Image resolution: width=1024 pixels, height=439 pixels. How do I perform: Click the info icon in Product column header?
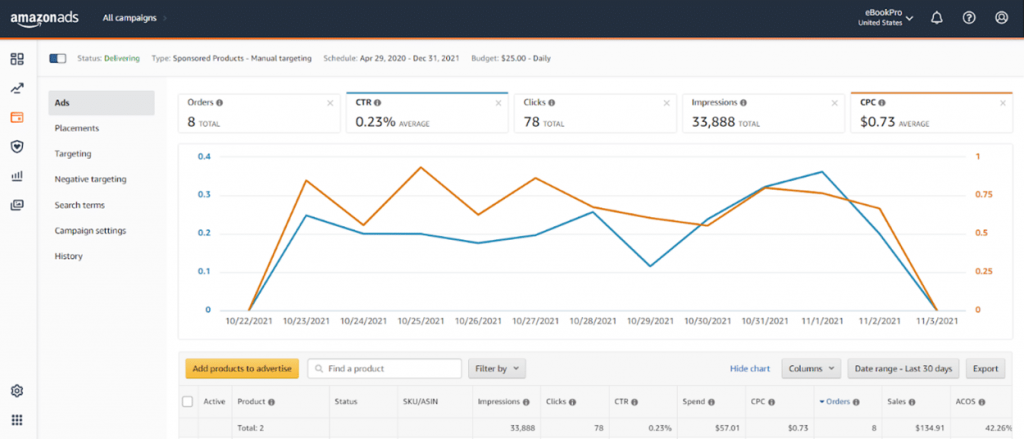[271, 402]
